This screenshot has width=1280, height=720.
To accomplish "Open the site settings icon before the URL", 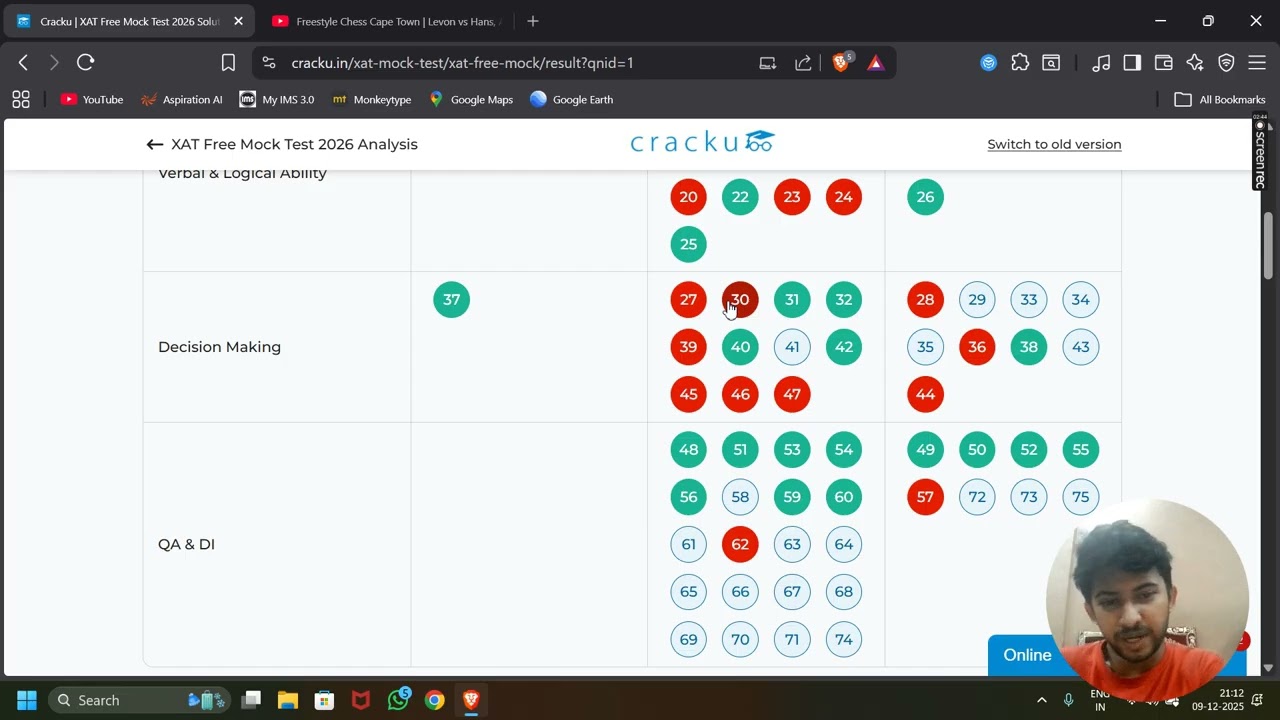I will 268,63.
